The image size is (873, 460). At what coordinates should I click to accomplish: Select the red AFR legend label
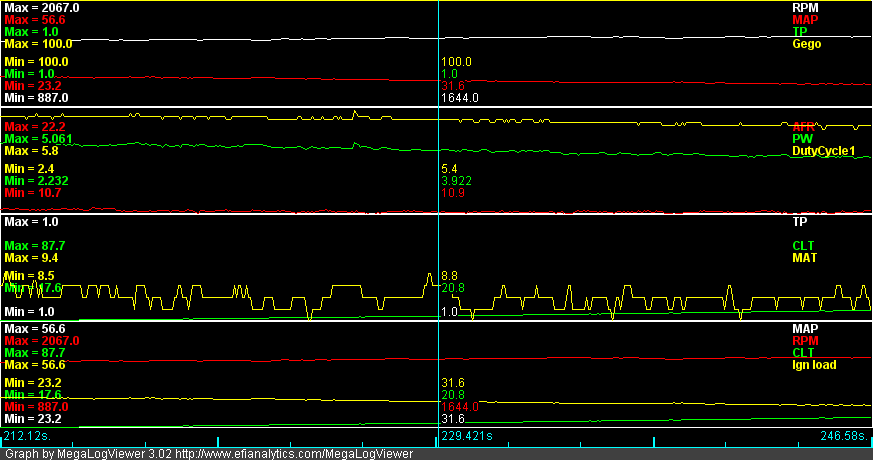(803, 127)
